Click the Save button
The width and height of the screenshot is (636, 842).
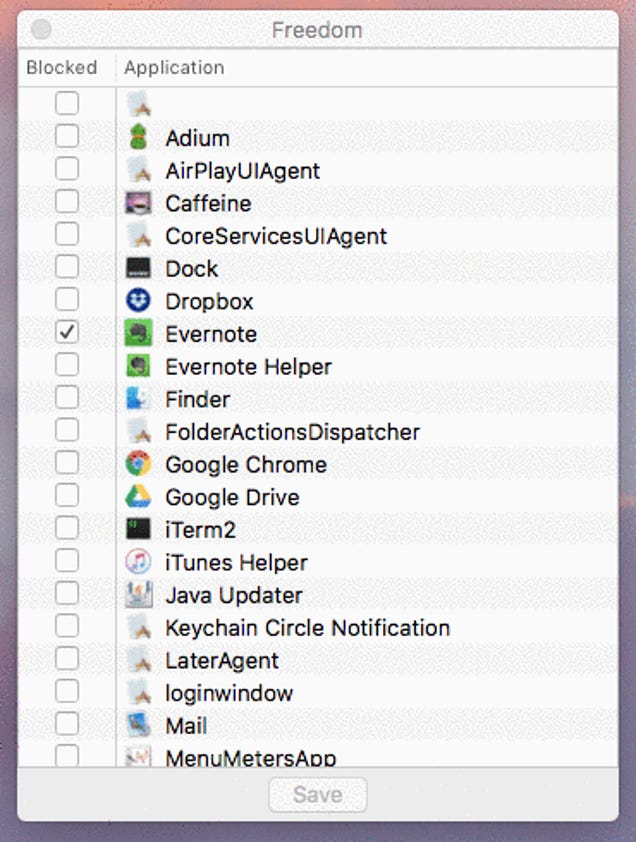[x=318, y=794]
